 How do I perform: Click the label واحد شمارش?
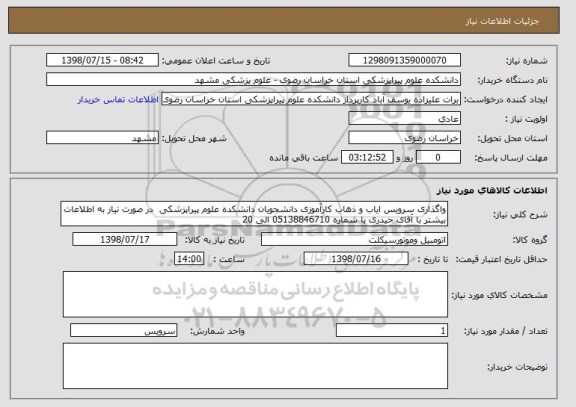217,331
